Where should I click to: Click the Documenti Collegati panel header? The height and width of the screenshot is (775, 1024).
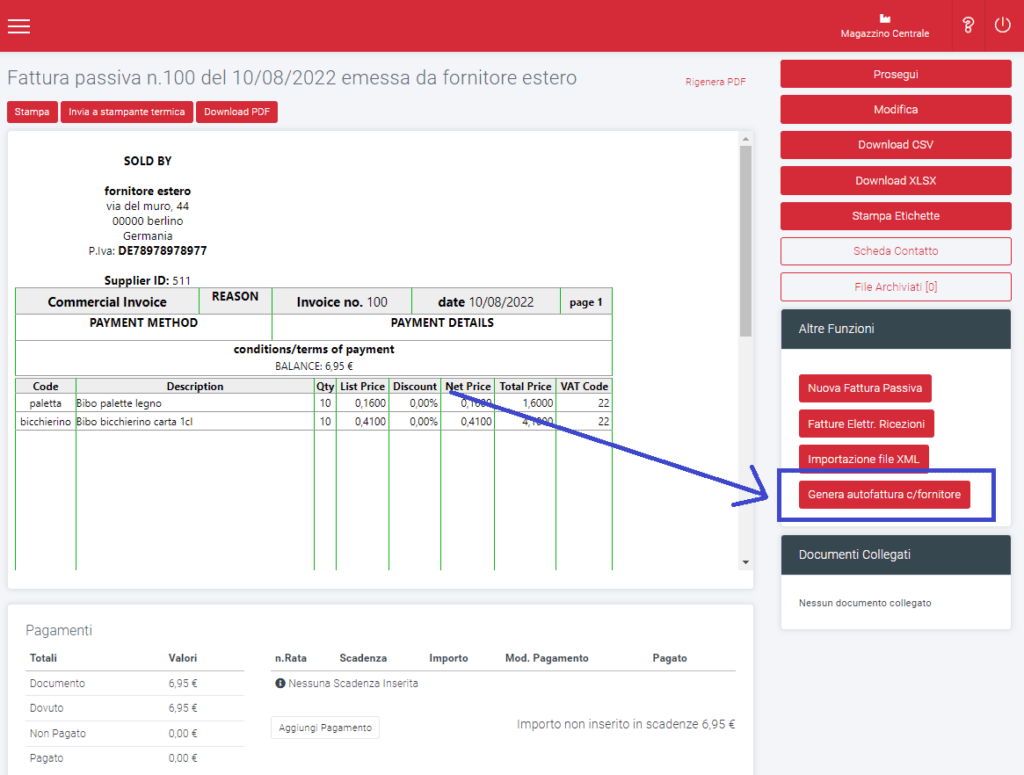click(x=895, y=555)
